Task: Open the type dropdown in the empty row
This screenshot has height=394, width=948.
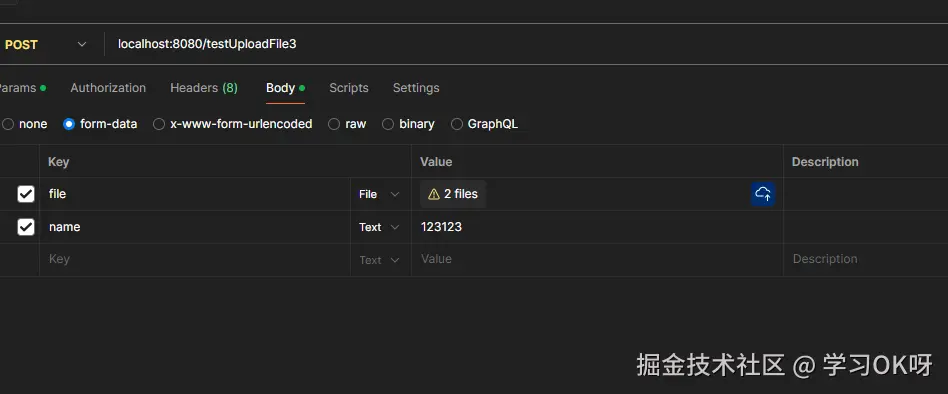Action: coord(379,260)
